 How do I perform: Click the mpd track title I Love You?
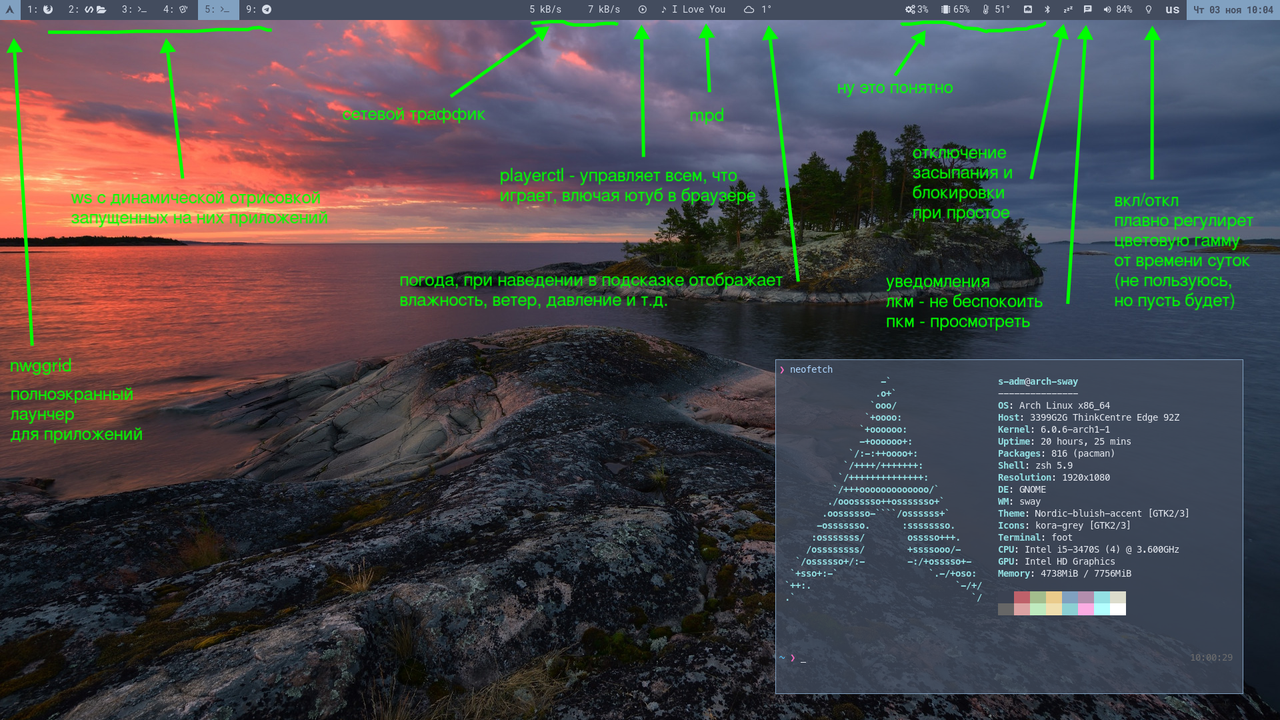tap(699, 9)
